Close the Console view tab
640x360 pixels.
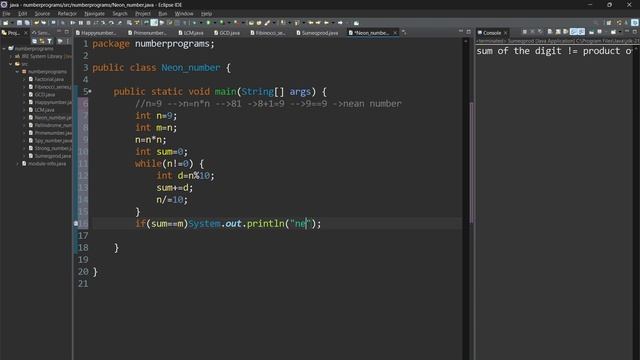coord(505,33)
